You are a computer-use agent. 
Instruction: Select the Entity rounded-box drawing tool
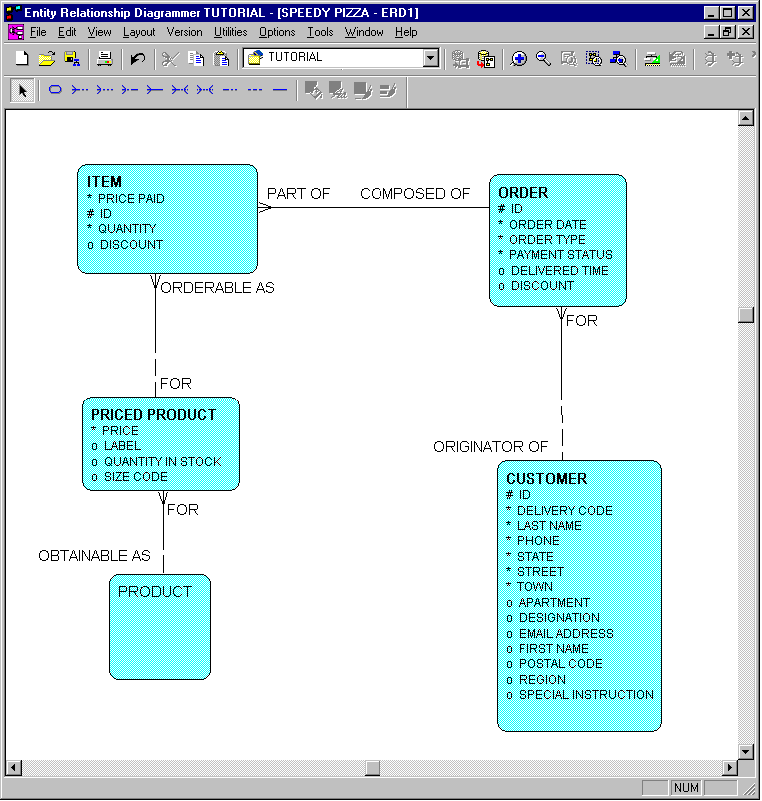tap(56, 90)
